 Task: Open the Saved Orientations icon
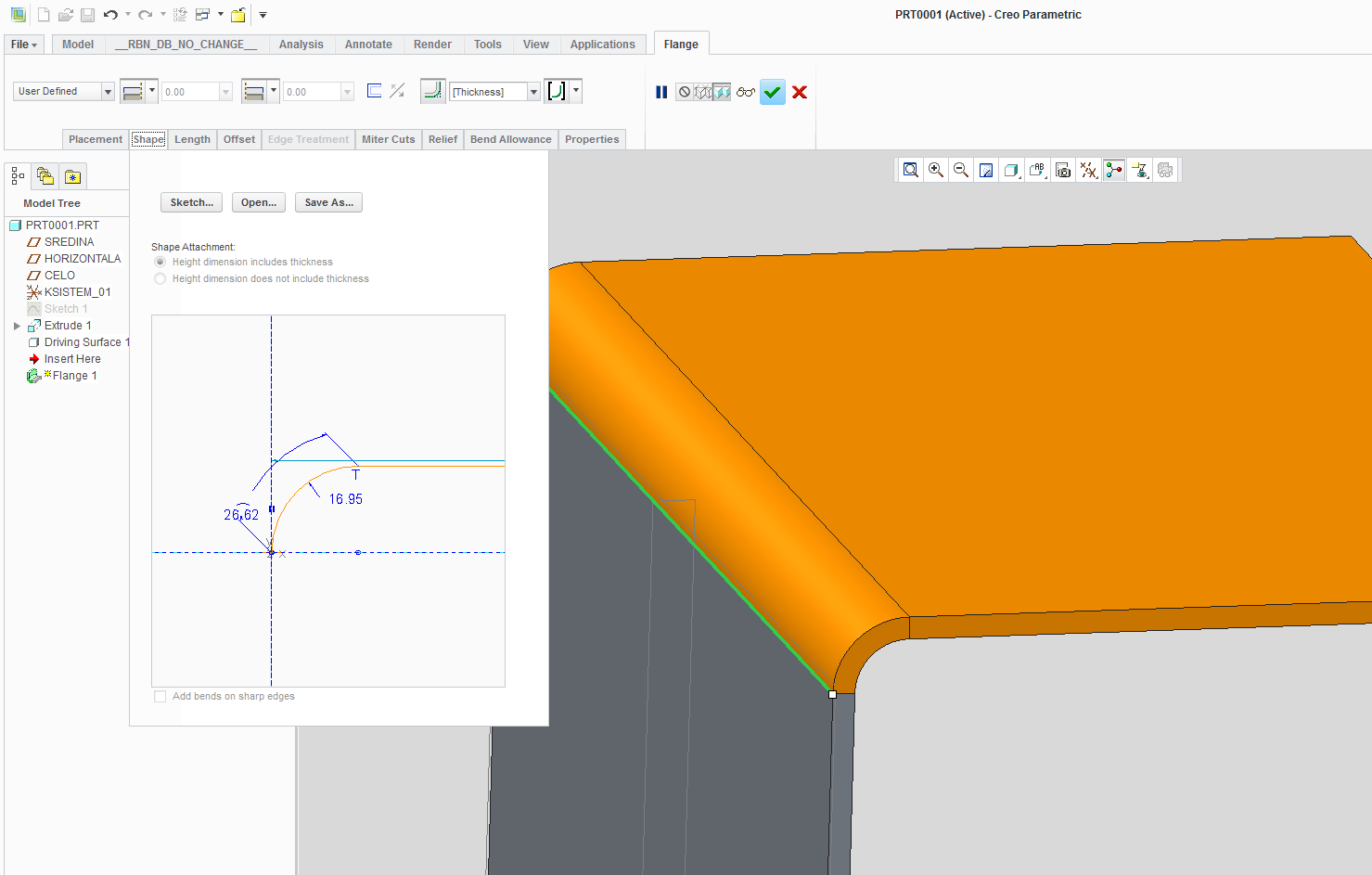click(1037, 170)
